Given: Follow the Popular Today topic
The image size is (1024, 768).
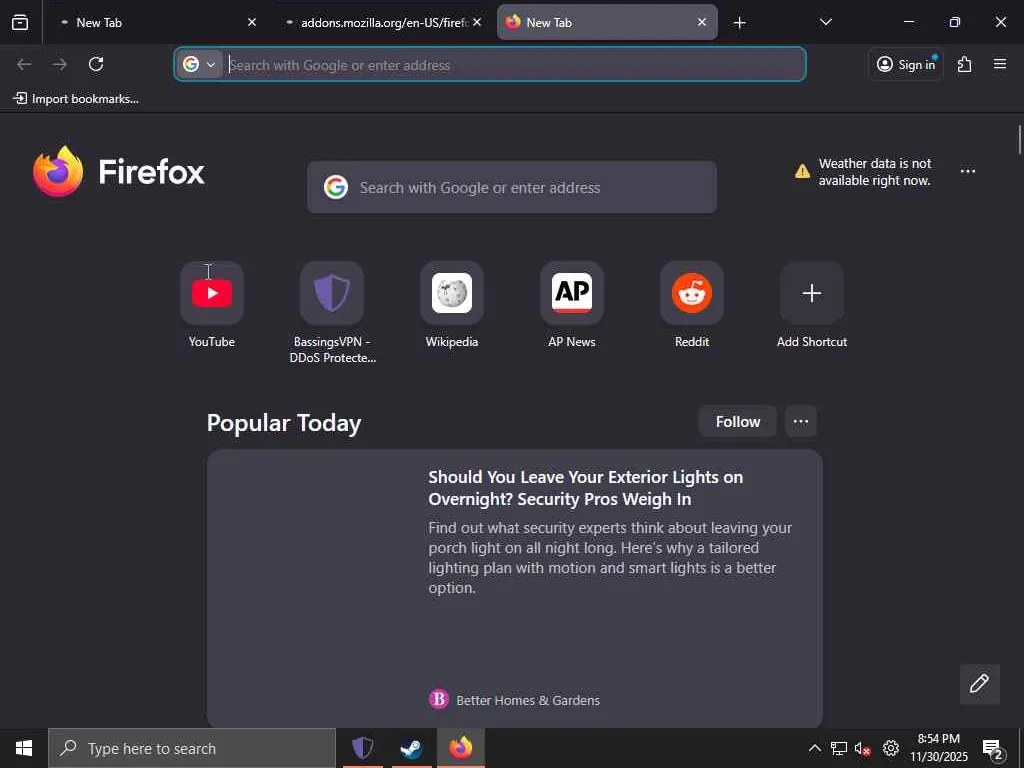Looking at the screenshot, I should point(737,421).
